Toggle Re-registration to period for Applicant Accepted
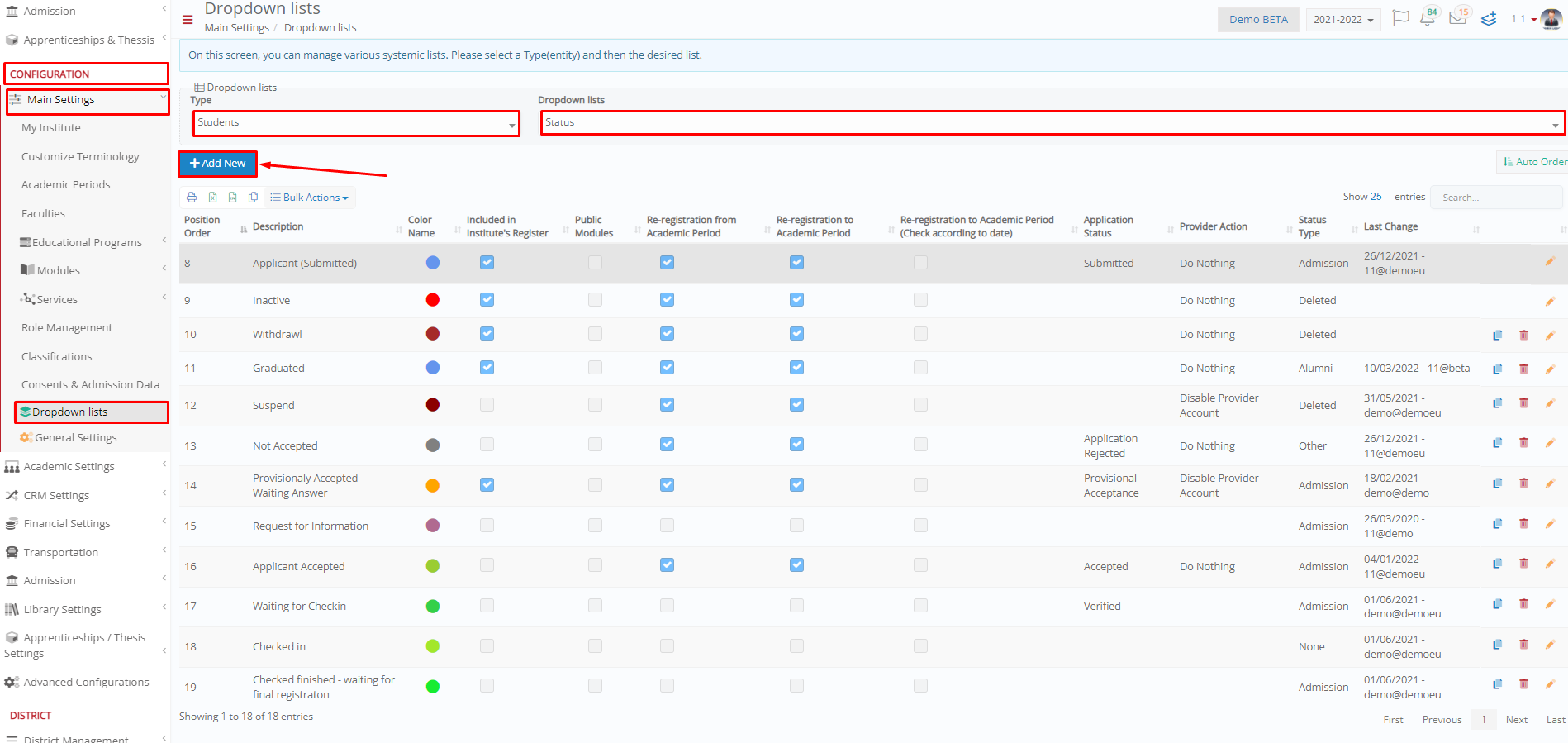This screenshot has width=1568, height=743. tap(796, 564)
